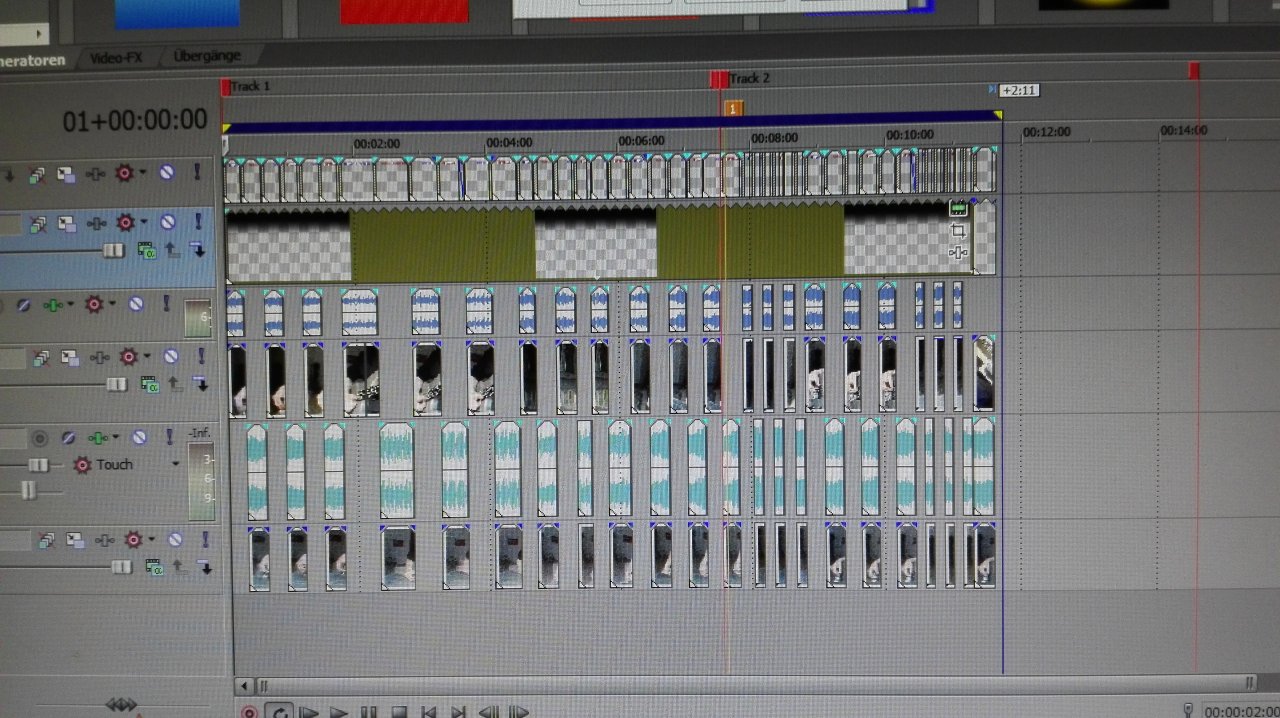Make compositing child on second video track
The image size is (1280, 718).
click(198, 249)
